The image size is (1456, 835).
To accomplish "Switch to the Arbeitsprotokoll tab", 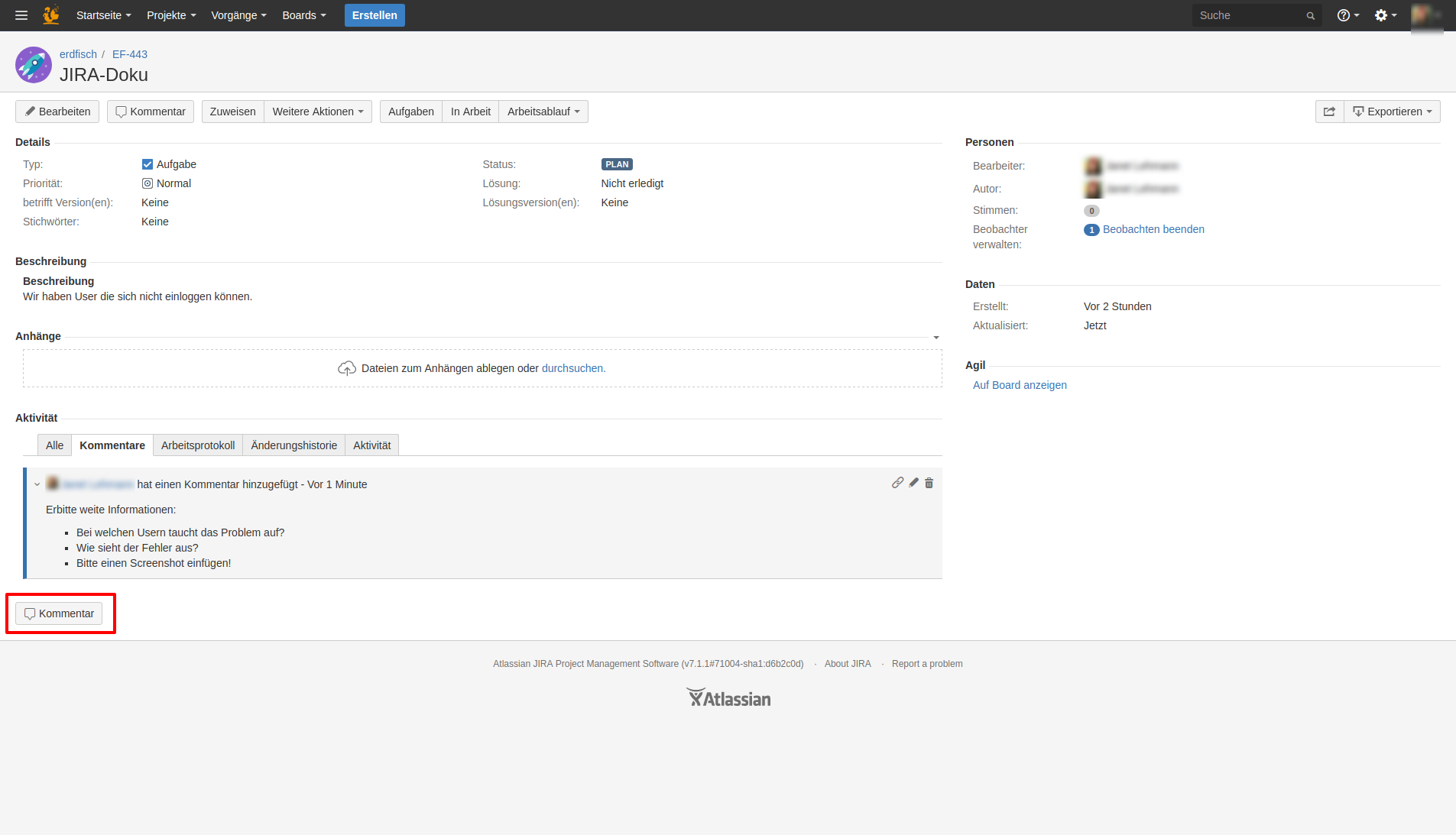I will tap(198, 445).
